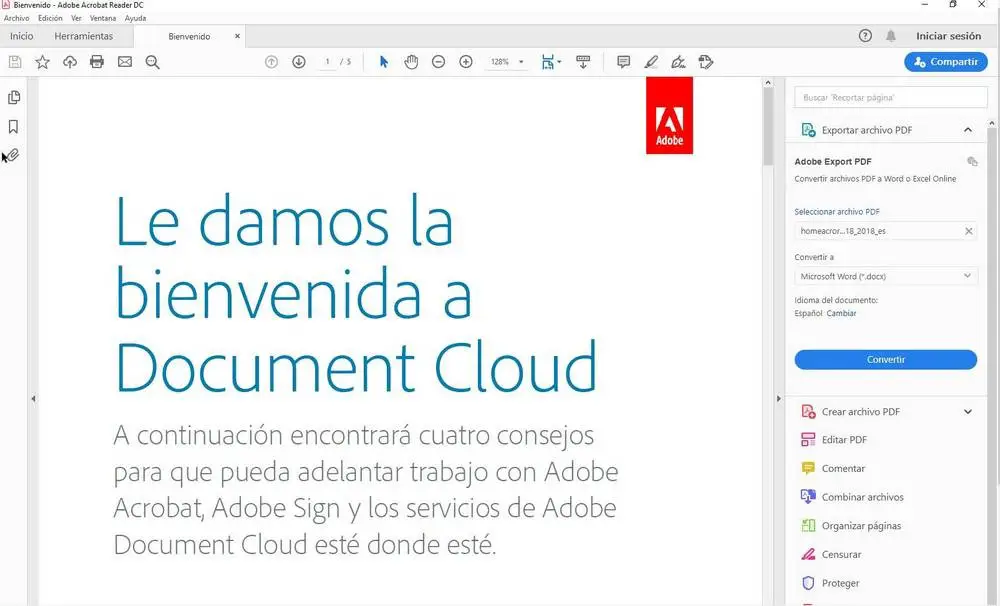Select the Bienvenido document tab
The width and height of the screenshot is (1000, 606).
(189, 36)
